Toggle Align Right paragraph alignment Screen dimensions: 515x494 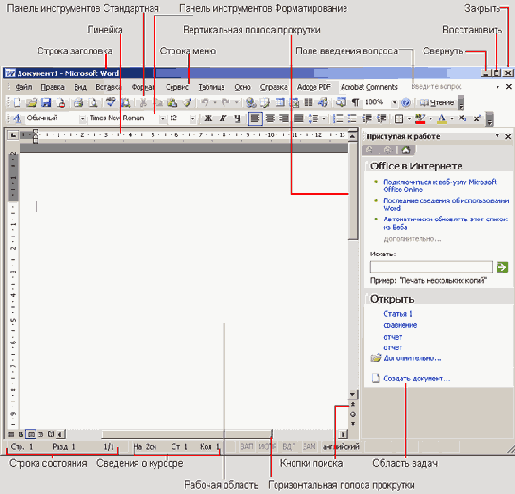tap(284, 118)
